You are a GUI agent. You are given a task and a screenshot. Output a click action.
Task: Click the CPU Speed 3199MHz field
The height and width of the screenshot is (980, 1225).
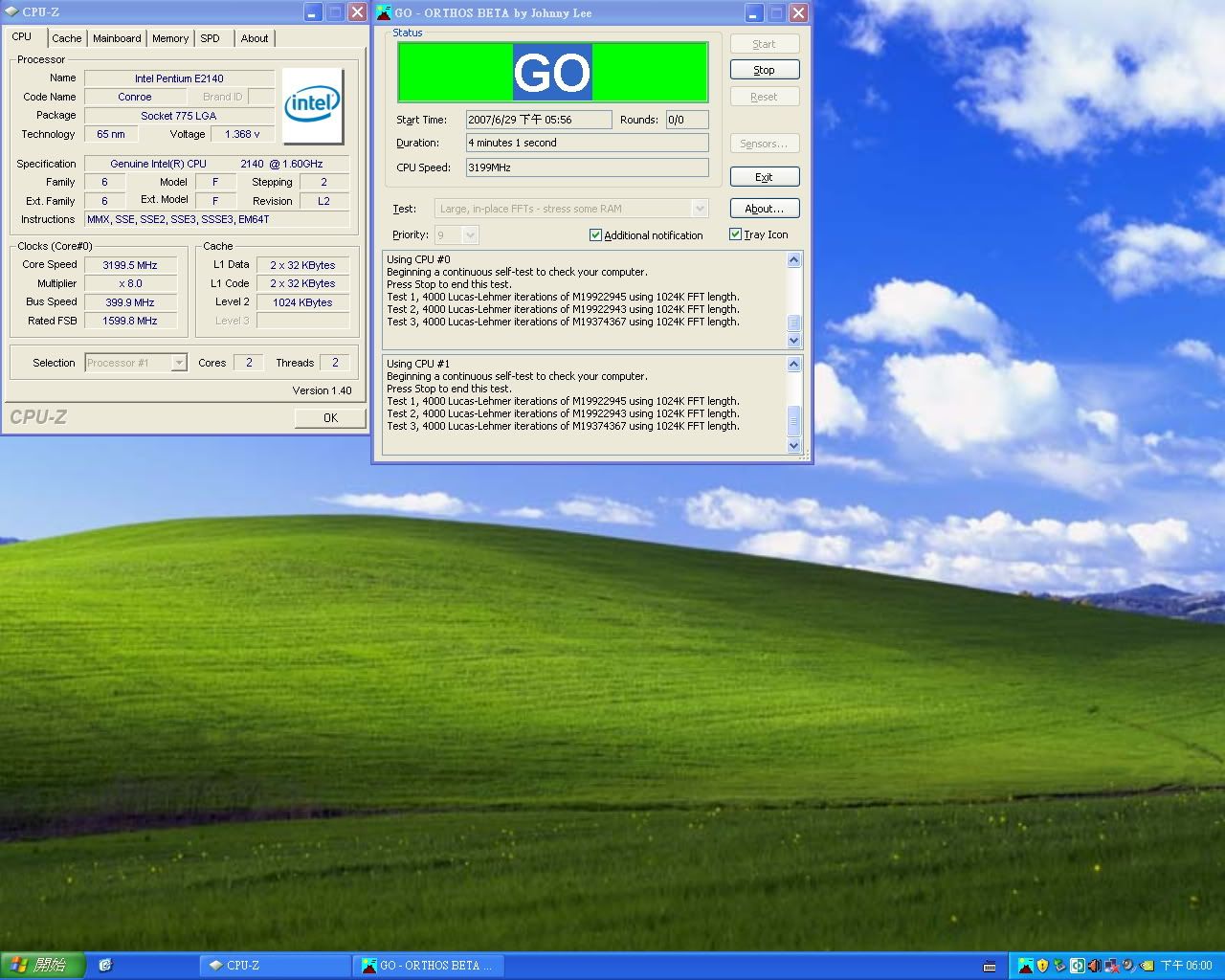click(588, 167)
